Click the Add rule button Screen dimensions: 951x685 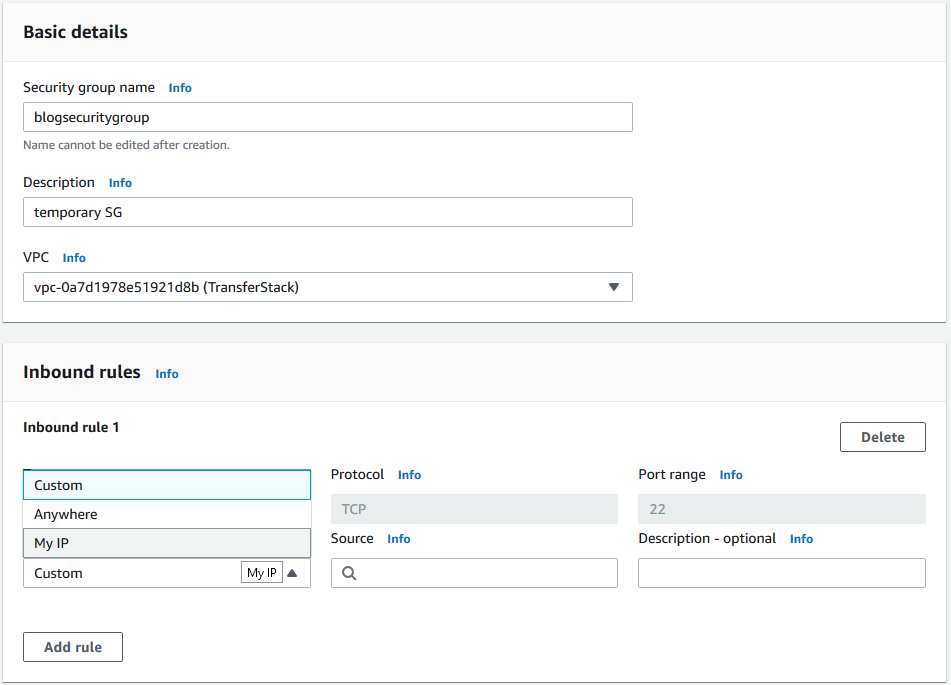72,646
